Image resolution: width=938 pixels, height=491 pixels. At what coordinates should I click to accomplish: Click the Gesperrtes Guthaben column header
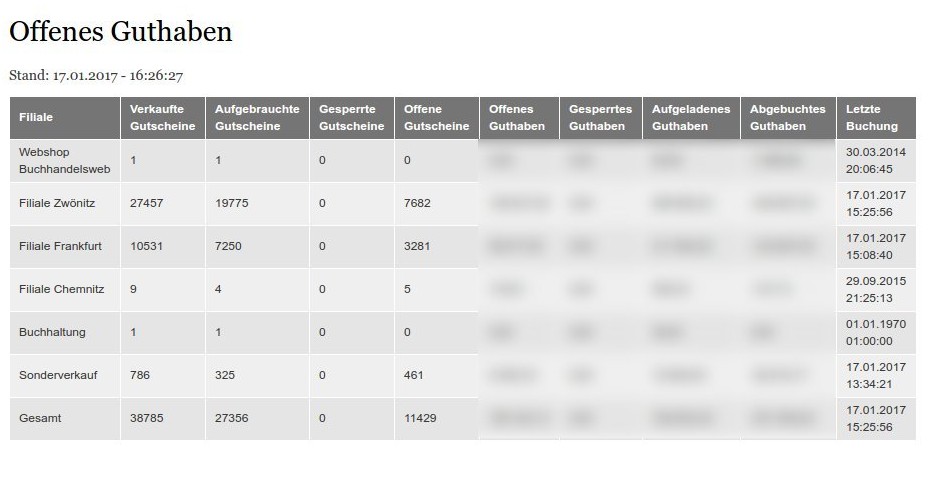[x=601, y=118]
